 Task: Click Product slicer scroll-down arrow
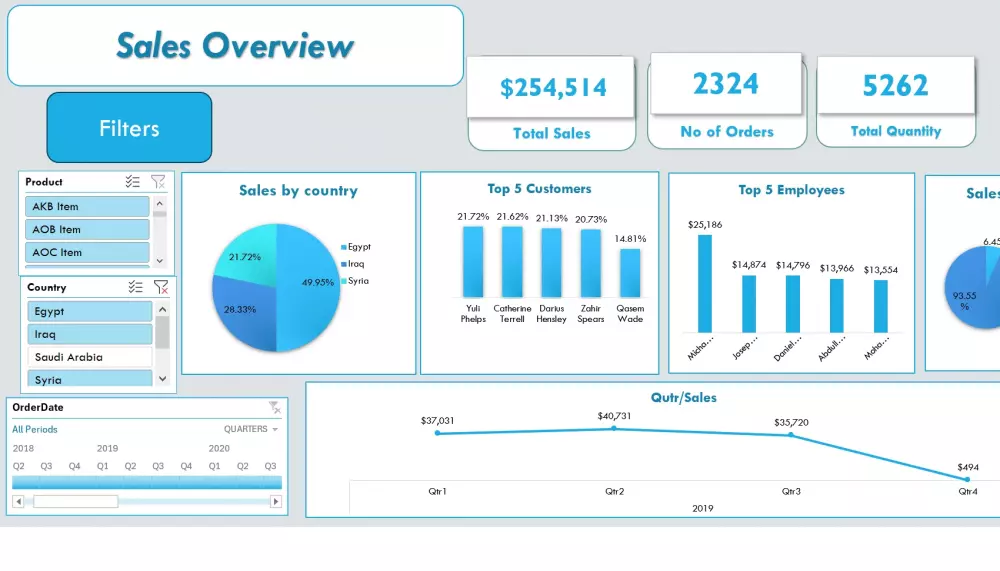[x=159, y=260]
